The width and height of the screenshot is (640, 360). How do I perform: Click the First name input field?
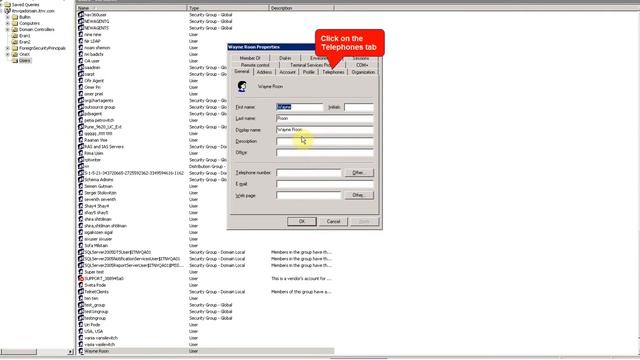300,107
